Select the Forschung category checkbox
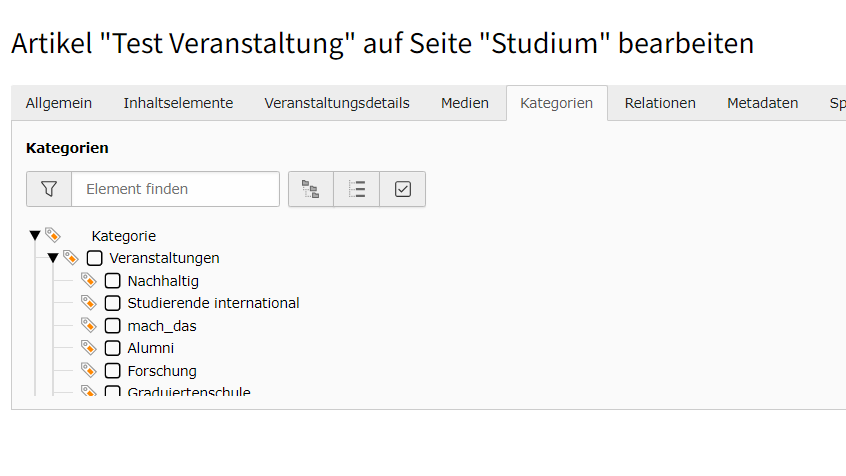Image resolution: width=846 pixels, height=476 pixels. point(112,371)
